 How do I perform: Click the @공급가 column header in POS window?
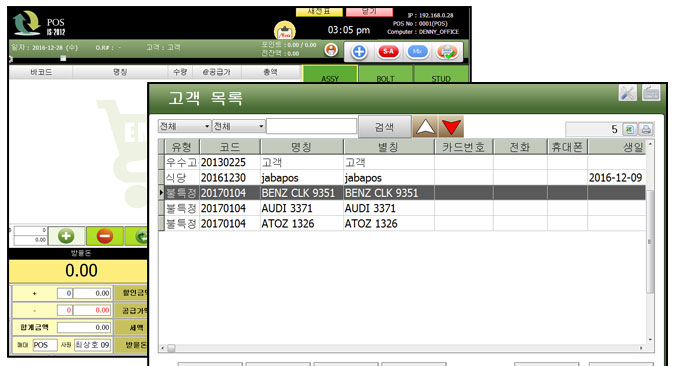pyautogui.click(x=217, y=72)
